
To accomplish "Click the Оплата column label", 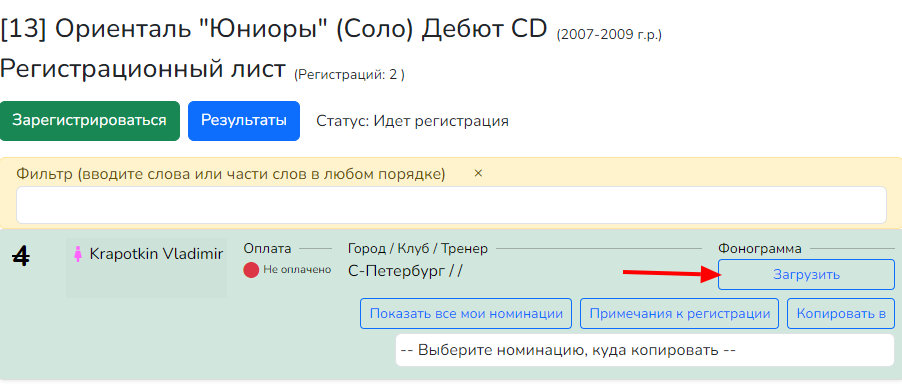I will (x=267, y=248).
